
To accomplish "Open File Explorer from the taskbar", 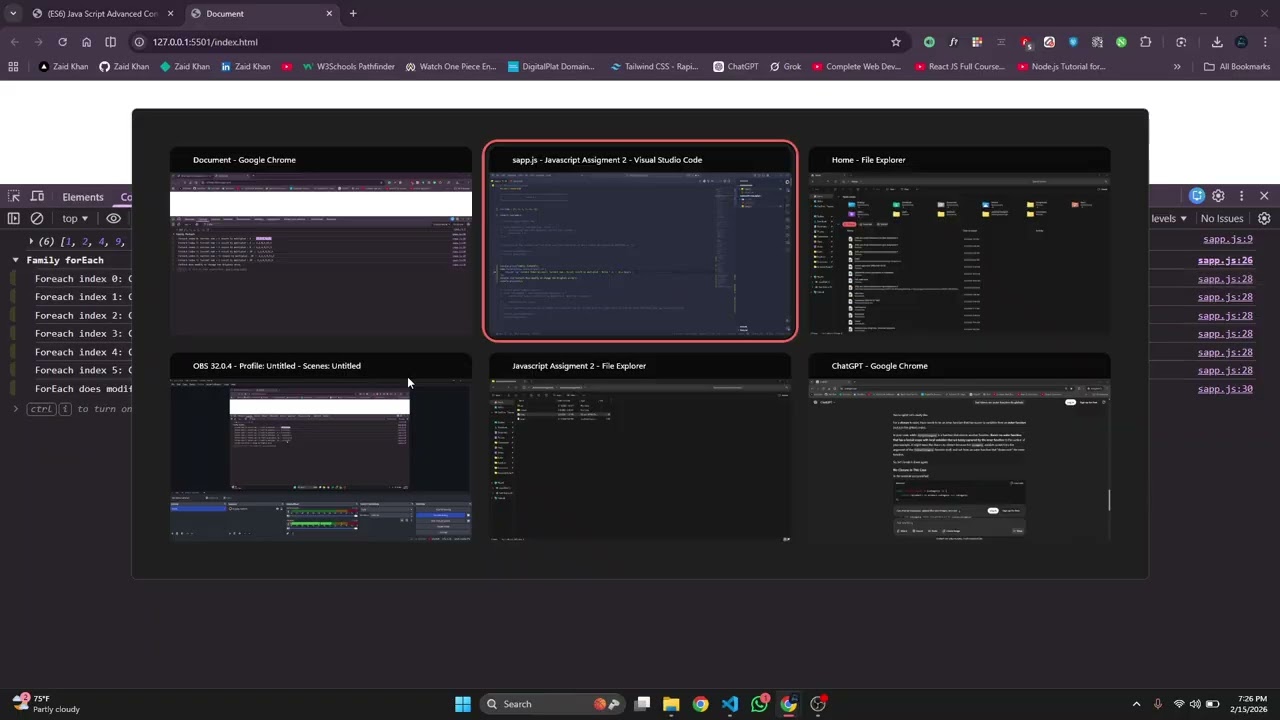I will 671,704.
